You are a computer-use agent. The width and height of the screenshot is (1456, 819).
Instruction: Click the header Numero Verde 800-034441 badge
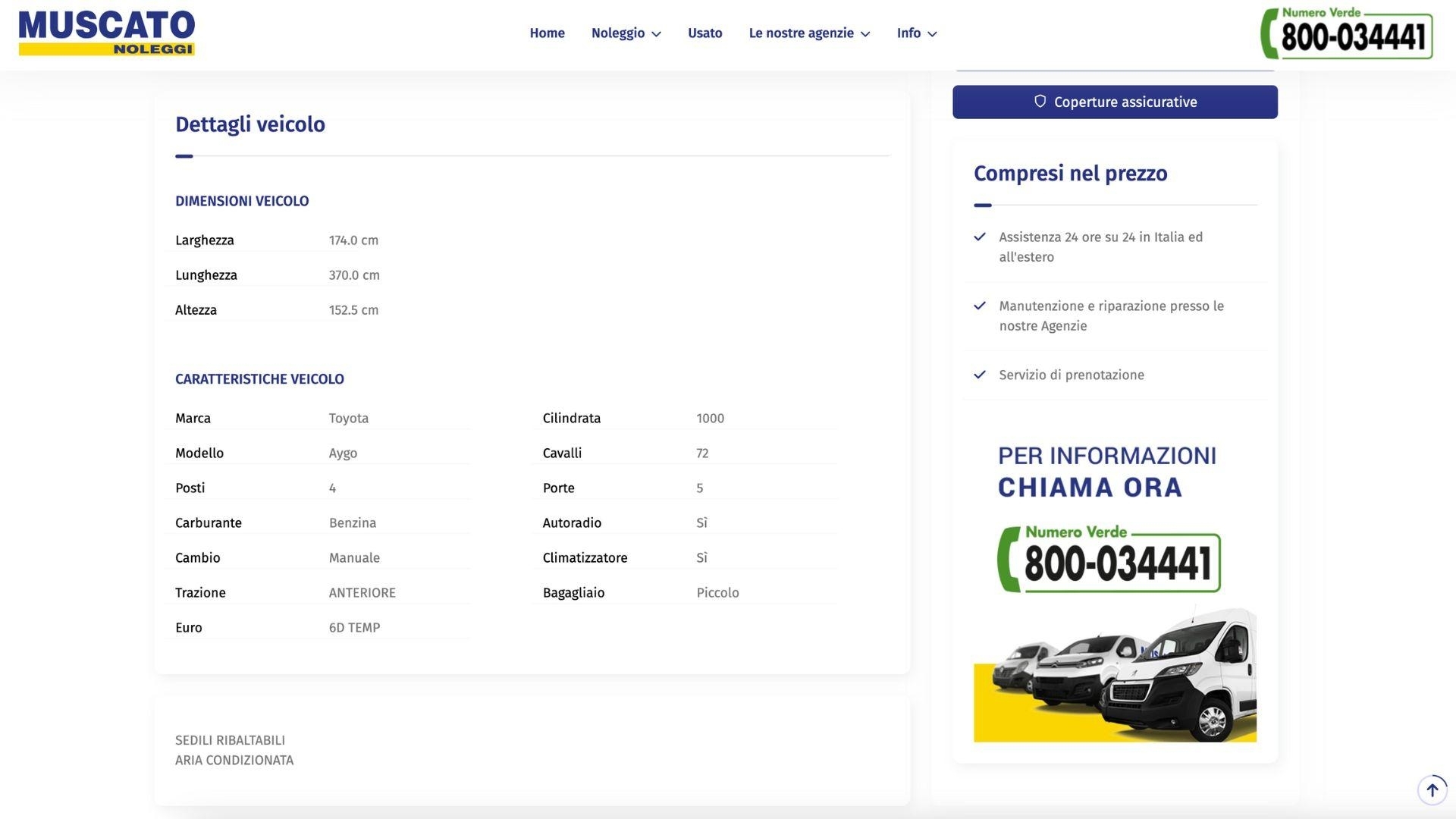[1346, 33]
